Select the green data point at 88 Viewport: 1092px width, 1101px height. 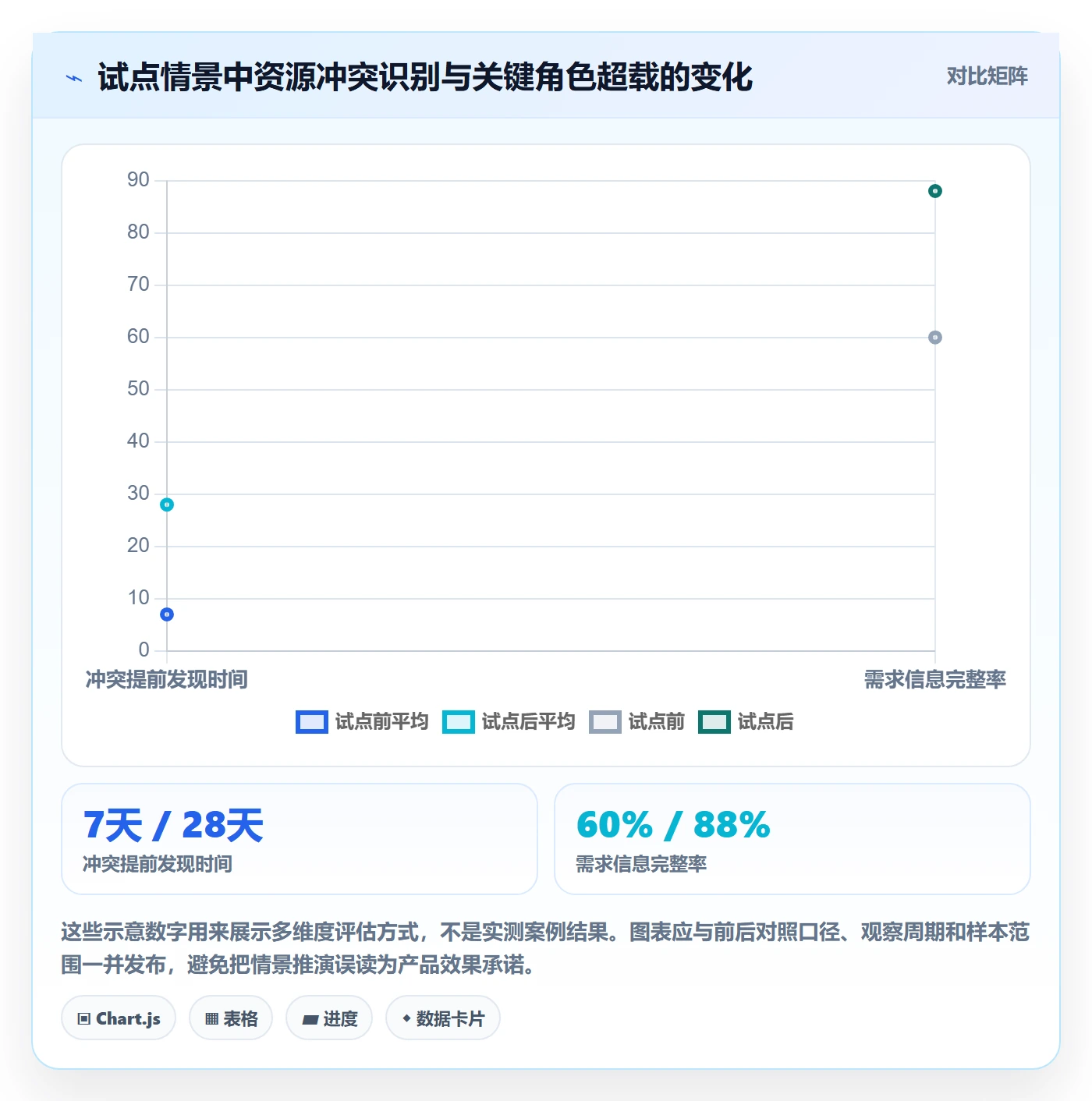[x=935, y=191]
